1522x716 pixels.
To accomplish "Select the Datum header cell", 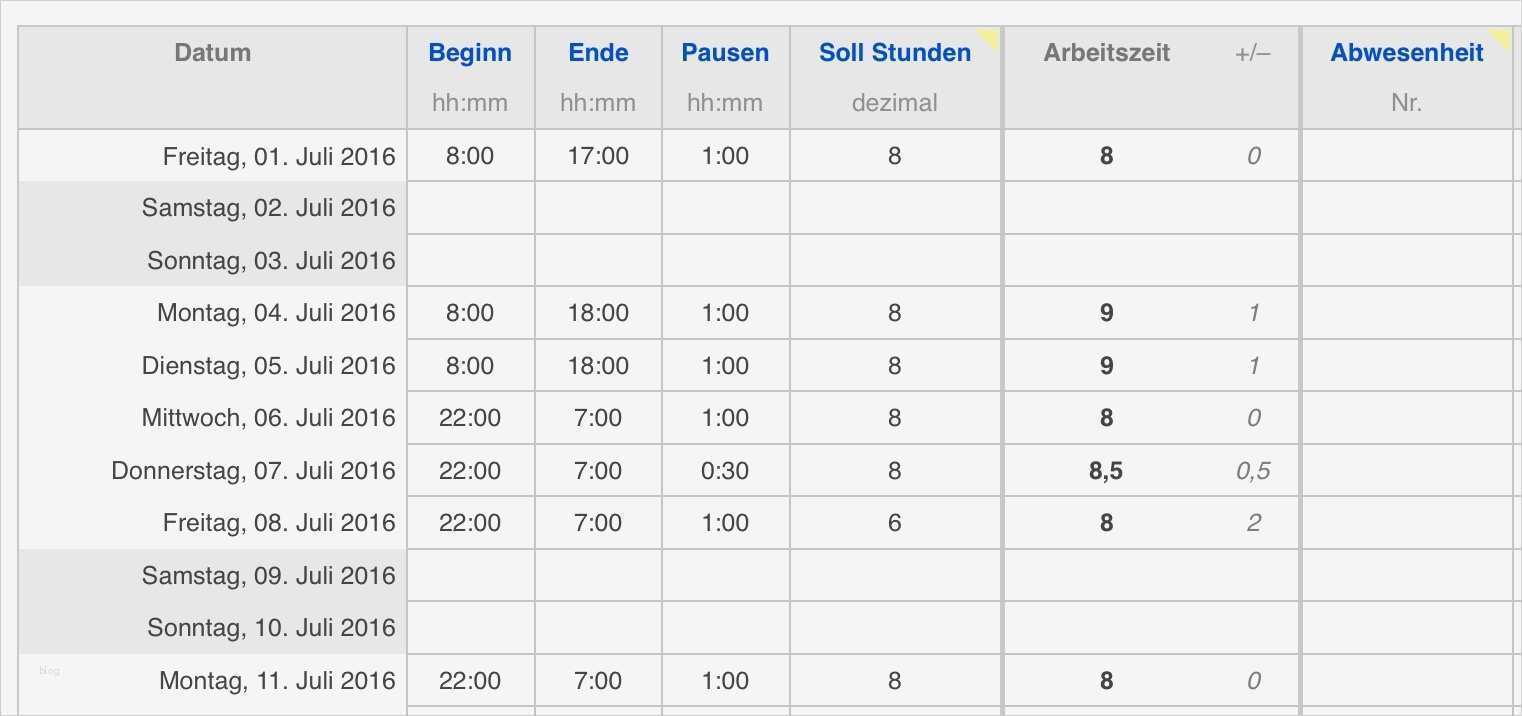I will 212,53.
